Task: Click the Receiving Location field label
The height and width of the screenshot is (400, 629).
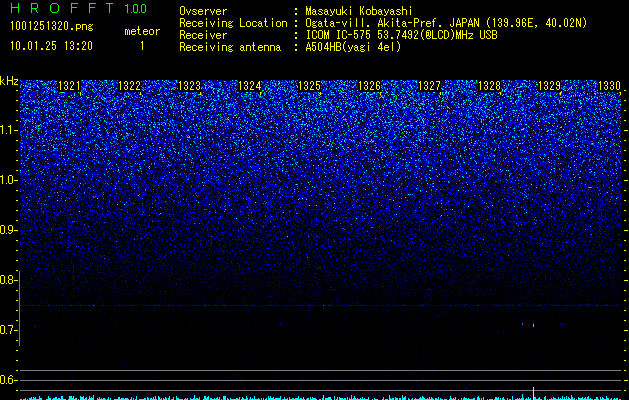Action: click(x=233, y=23)
